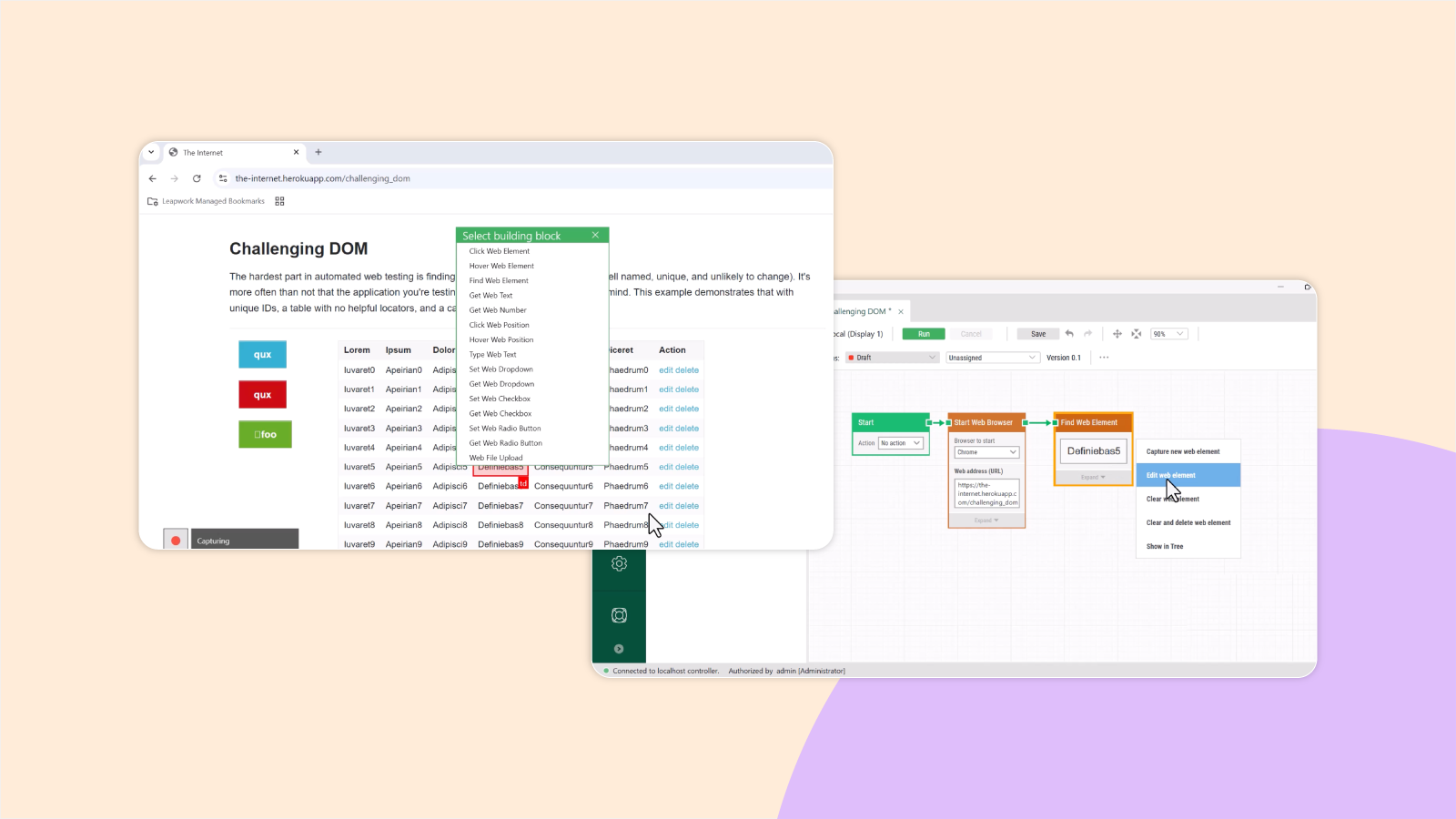Click the fit-to-screen icon beside zoom
Viewport: 1456px width, 819px height.
tap(1137, 334)
